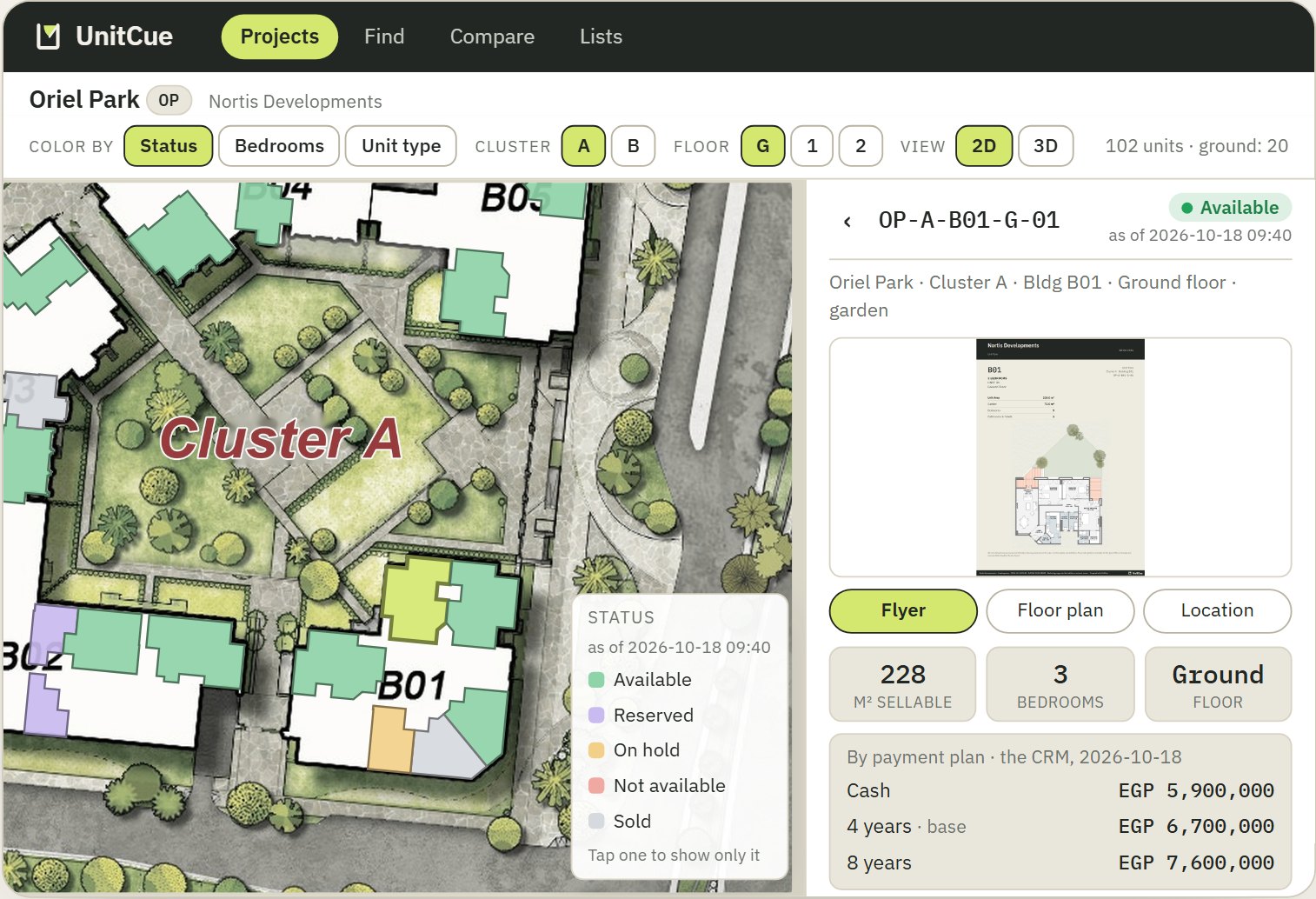Select cluster A
Viewport: 1316px width, 899px height.
[584, 146]
